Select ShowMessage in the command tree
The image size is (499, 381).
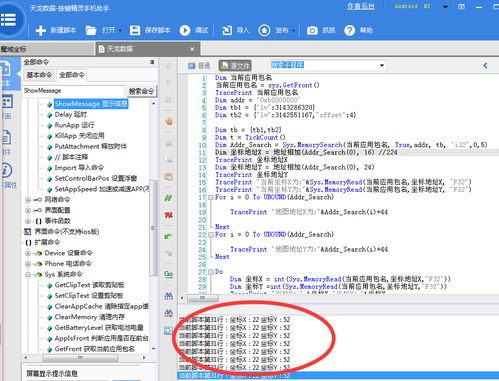tap(91, 104)
